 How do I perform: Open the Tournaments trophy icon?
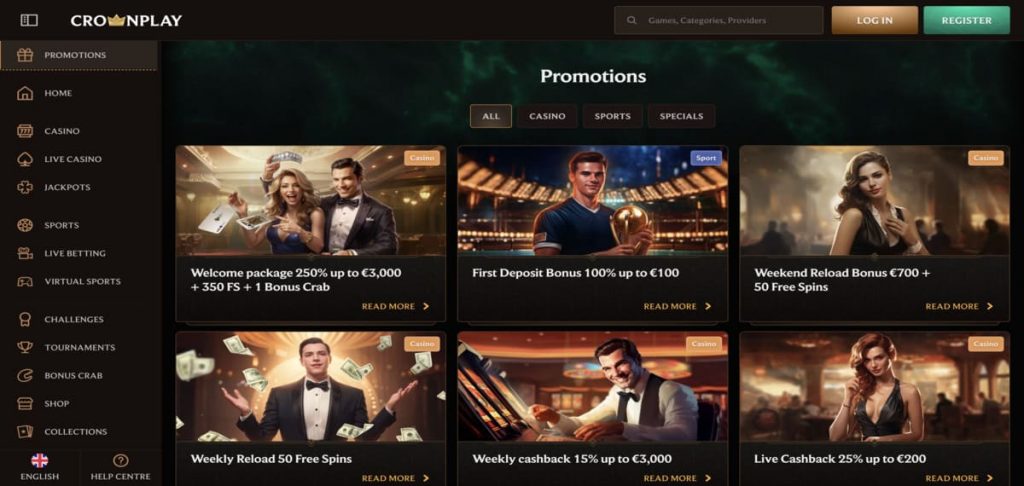click(x=26, y=347)
